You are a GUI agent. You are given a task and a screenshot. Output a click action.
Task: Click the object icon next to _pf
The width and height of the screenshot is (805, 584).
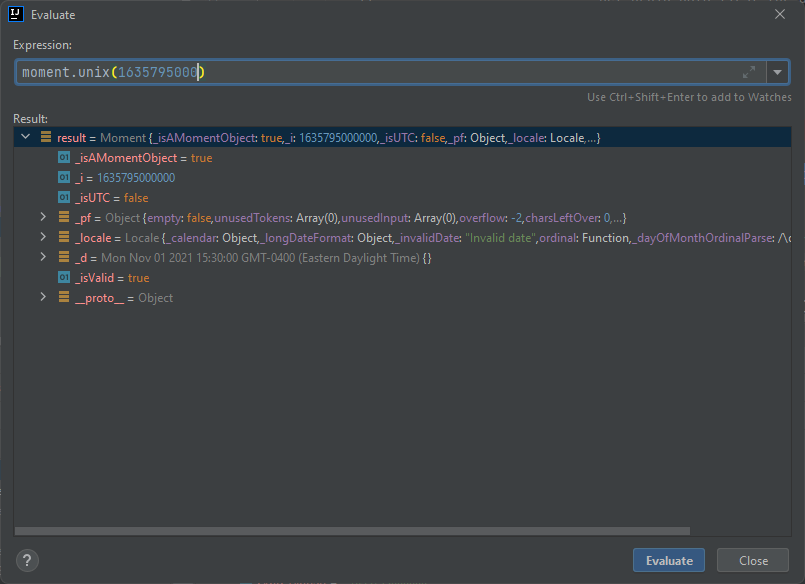point(63,217)
